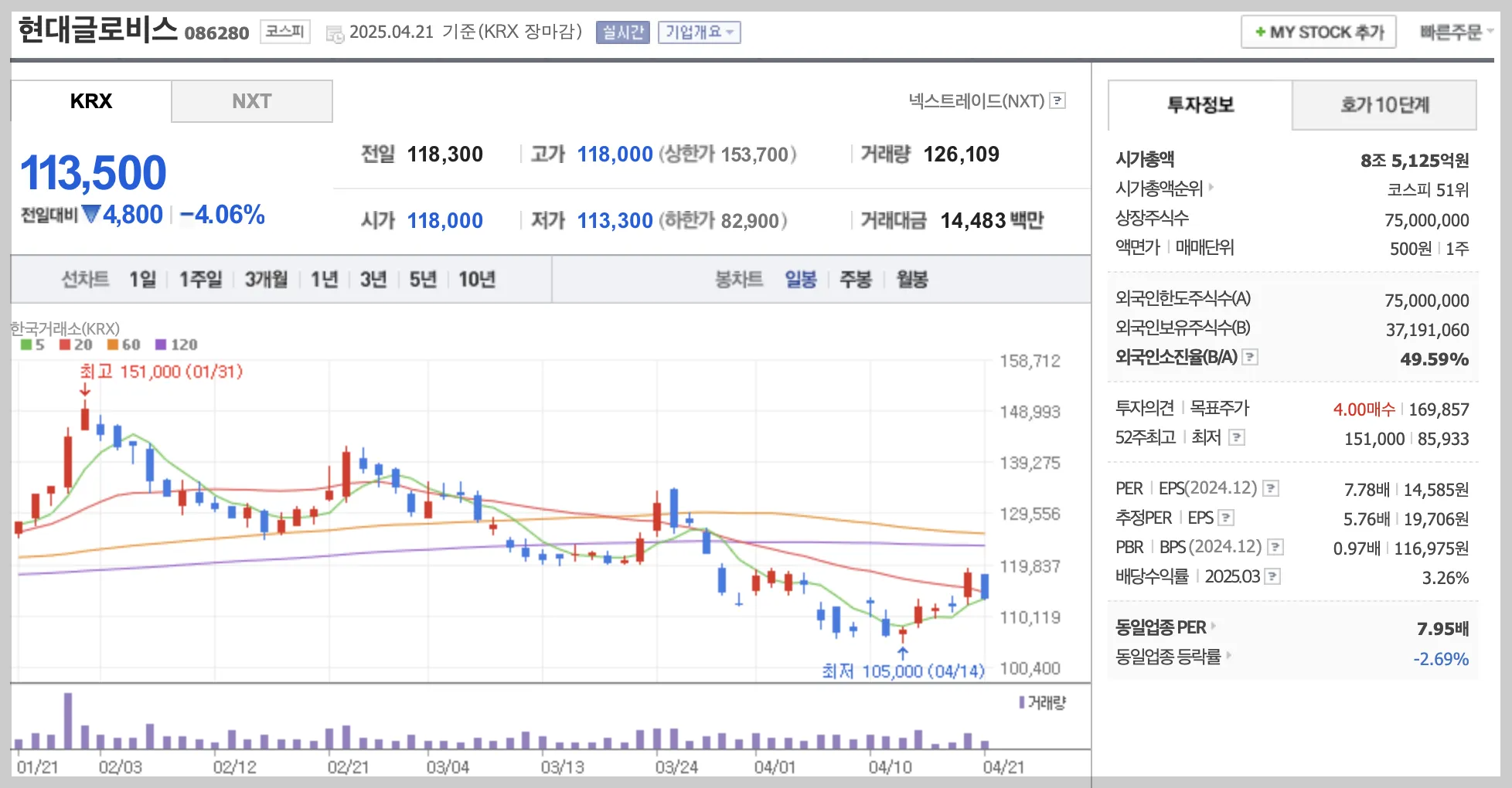1512x788 pixels.
Task: Click the help icon beside 넥스트레이드(NXT)
Action: coord(1058,100)
